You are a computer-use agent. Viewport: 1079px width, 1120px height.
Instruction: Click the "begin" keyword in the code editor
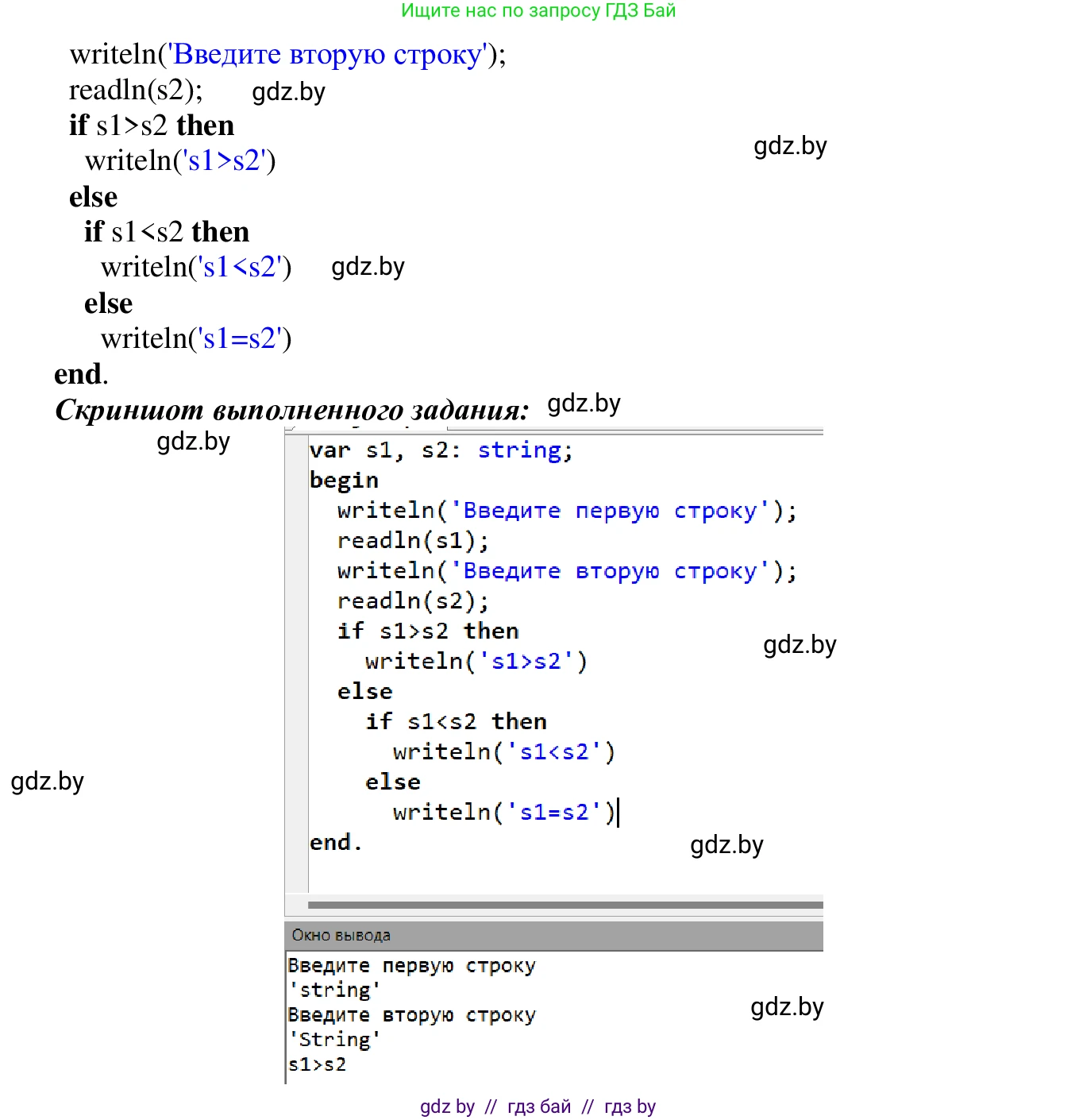coord(344,481)
